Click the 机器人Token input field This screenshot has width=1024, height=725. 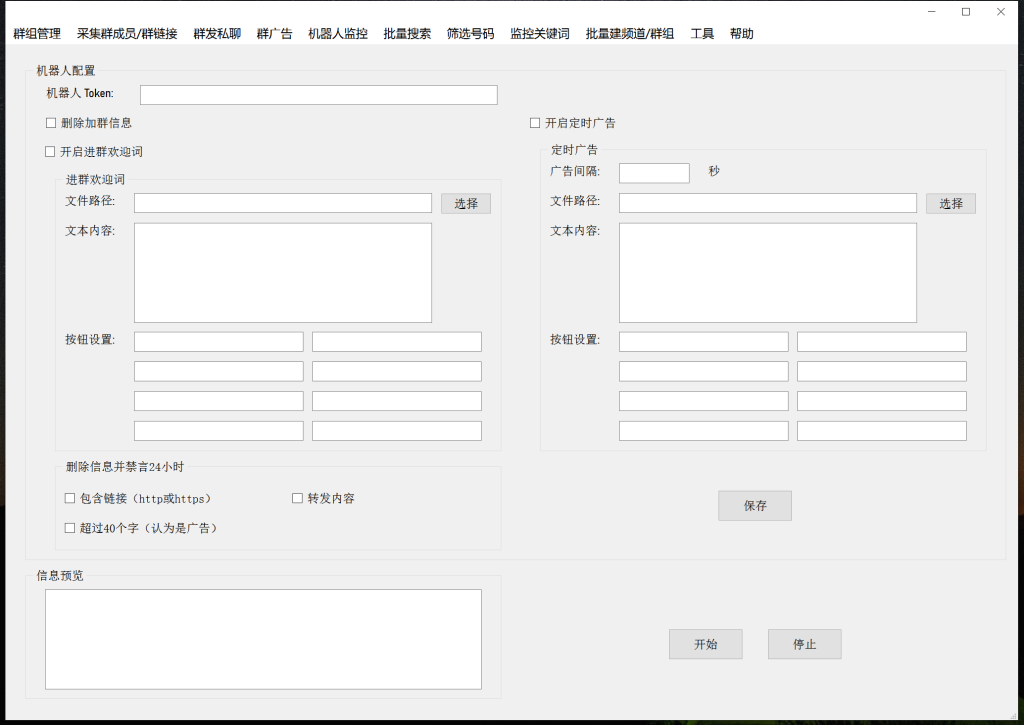pos(318,94)
